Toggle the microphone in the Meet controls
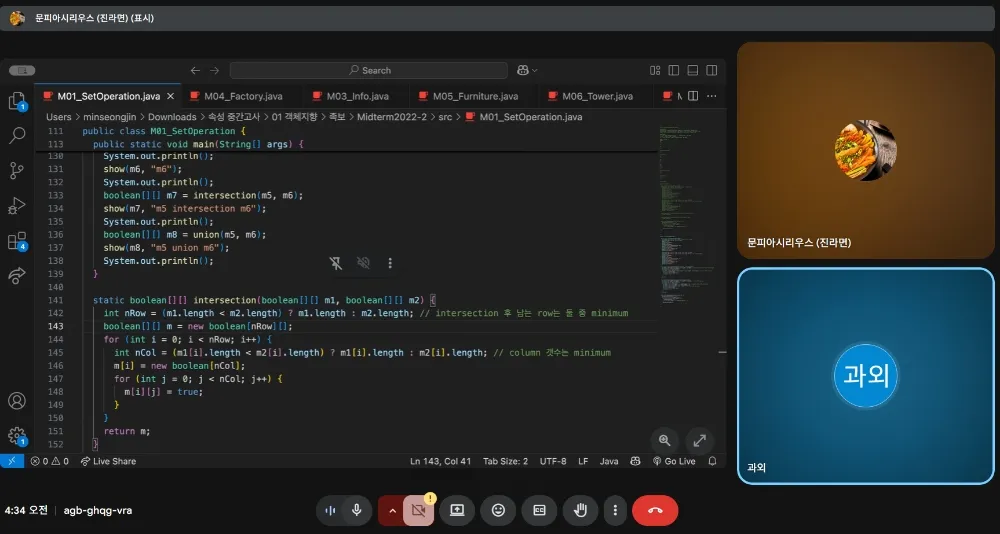 pyautogui.click(x=357, y=510)
